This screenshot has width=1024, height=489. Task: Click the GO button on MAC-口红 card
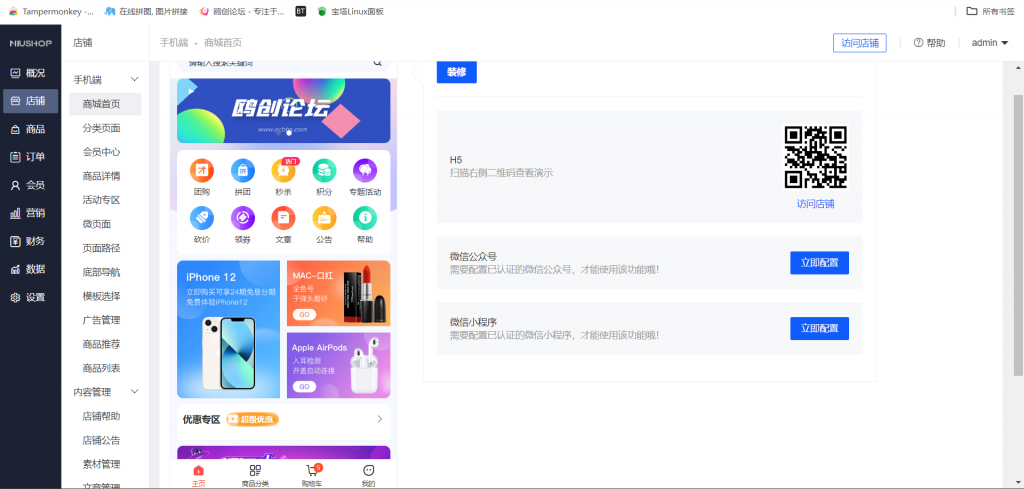(x=304, y=315)
